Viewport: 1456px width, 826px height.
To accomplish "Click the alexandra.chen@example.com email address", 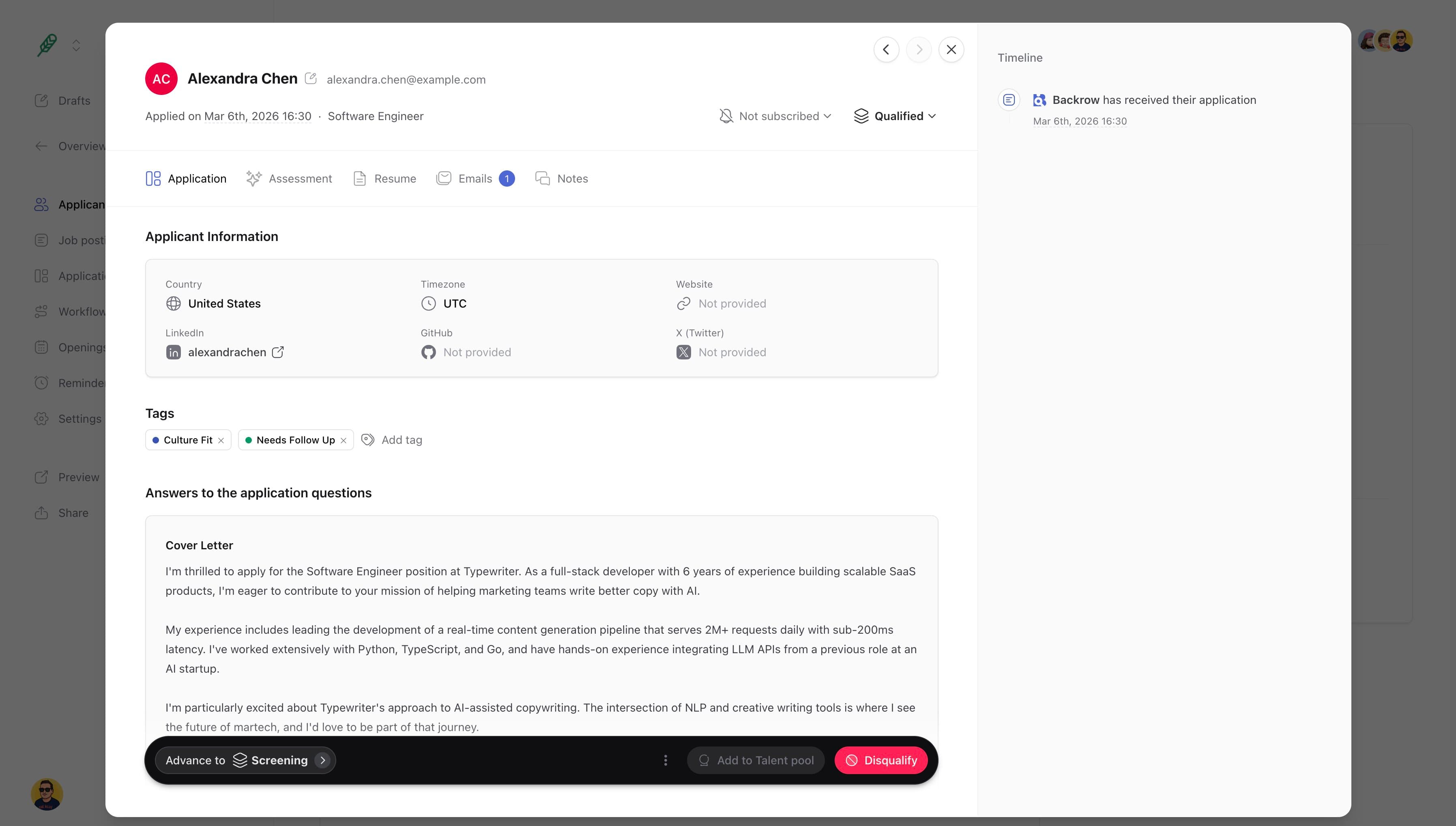I will point(406,80).
